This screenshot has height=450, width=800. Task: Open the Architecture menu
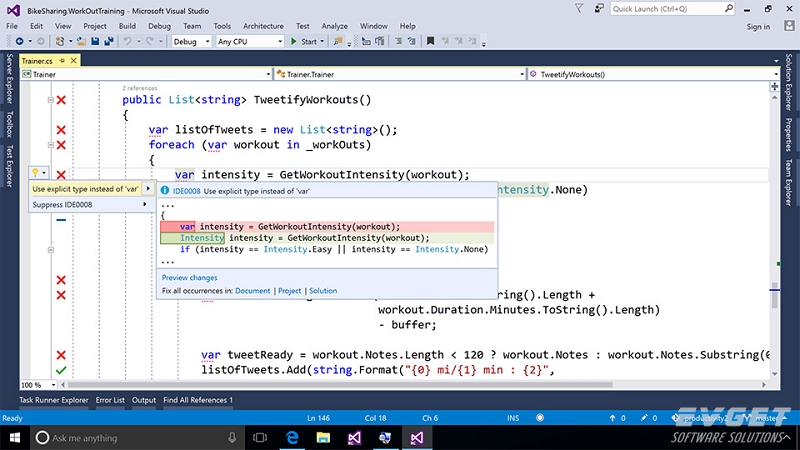(263, 26)
